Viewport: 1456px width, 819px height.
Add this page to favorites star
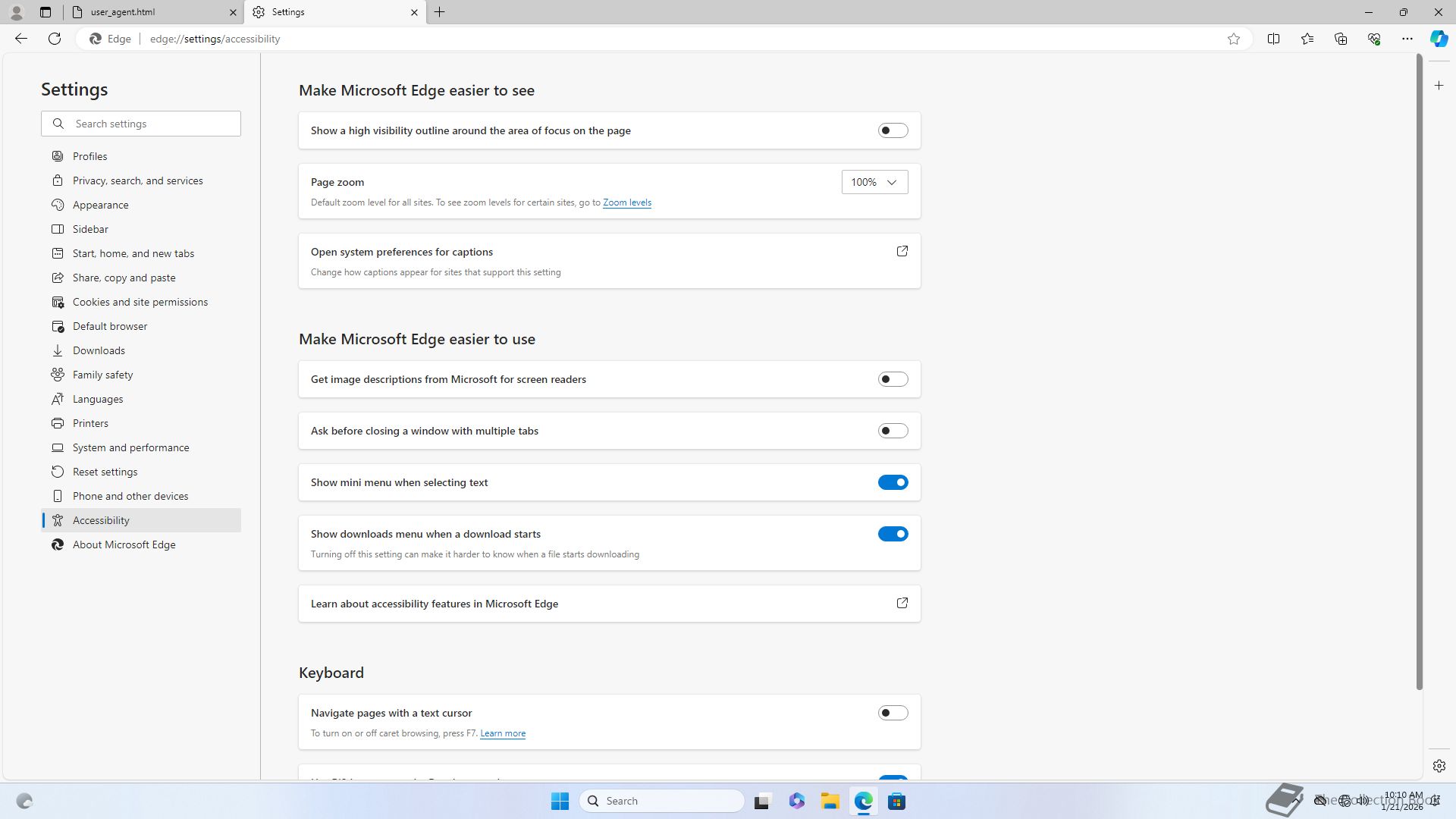tap(1234, 39)
